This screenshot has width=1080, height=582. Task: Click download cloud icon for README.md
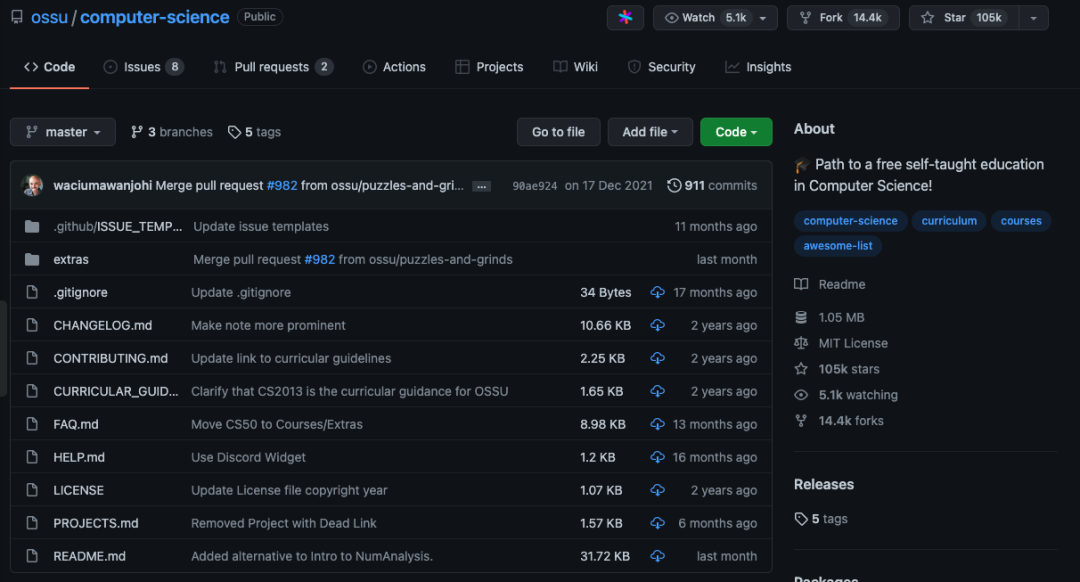tap(657, 557)
